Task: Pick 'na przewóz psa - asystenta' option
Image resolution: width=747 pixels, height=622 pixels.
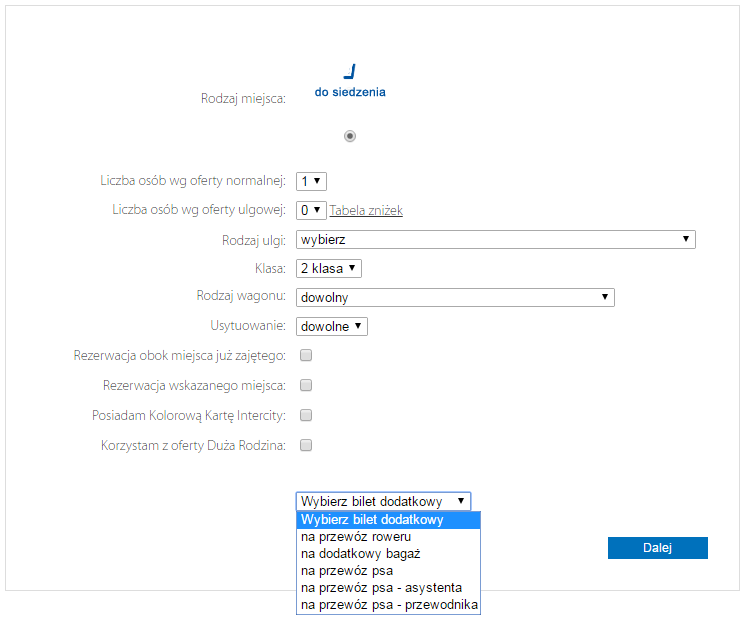Action: (x=388, y=588)
